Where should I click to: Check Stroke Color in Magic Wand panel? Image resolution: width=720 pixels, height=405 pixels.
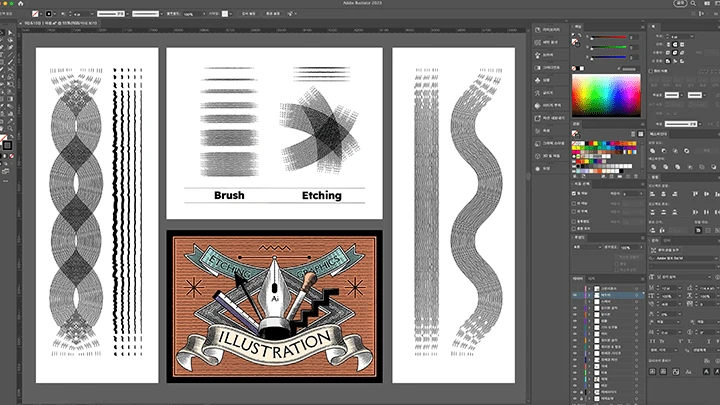pyautogui.click(x=574, y=203)
